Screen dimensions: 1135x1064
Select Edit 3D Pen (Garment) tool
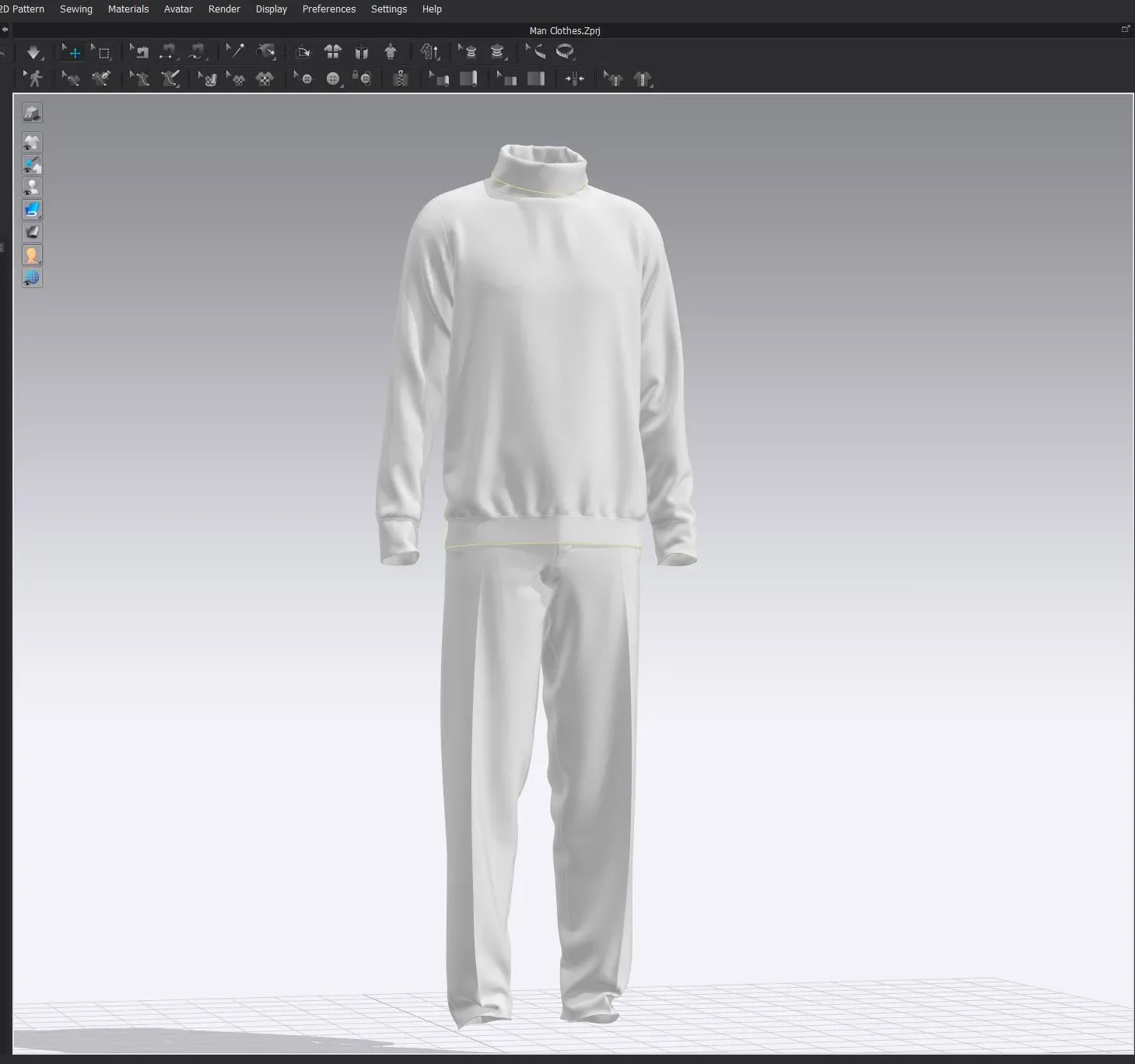[x=71, y=79]
